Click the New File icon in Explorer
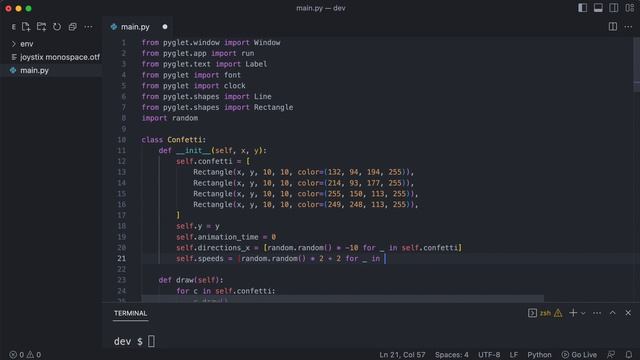The image size is (640, 360). coord(26,27)
